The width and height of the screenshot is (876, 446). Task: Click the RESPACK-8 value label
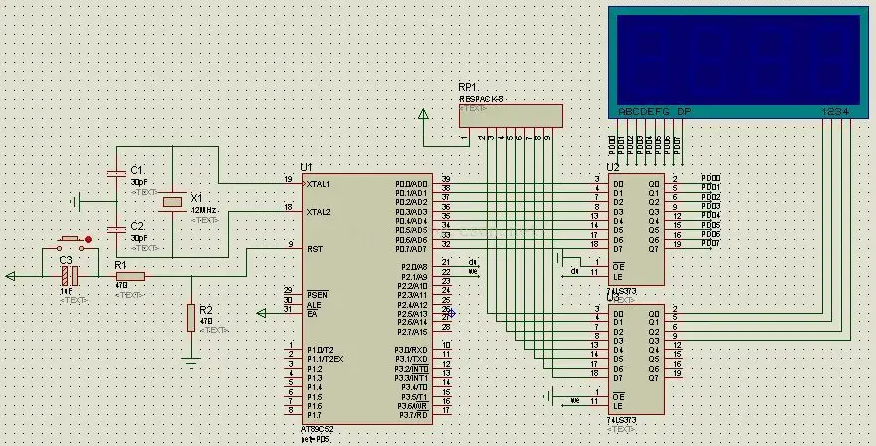(481, 99)
